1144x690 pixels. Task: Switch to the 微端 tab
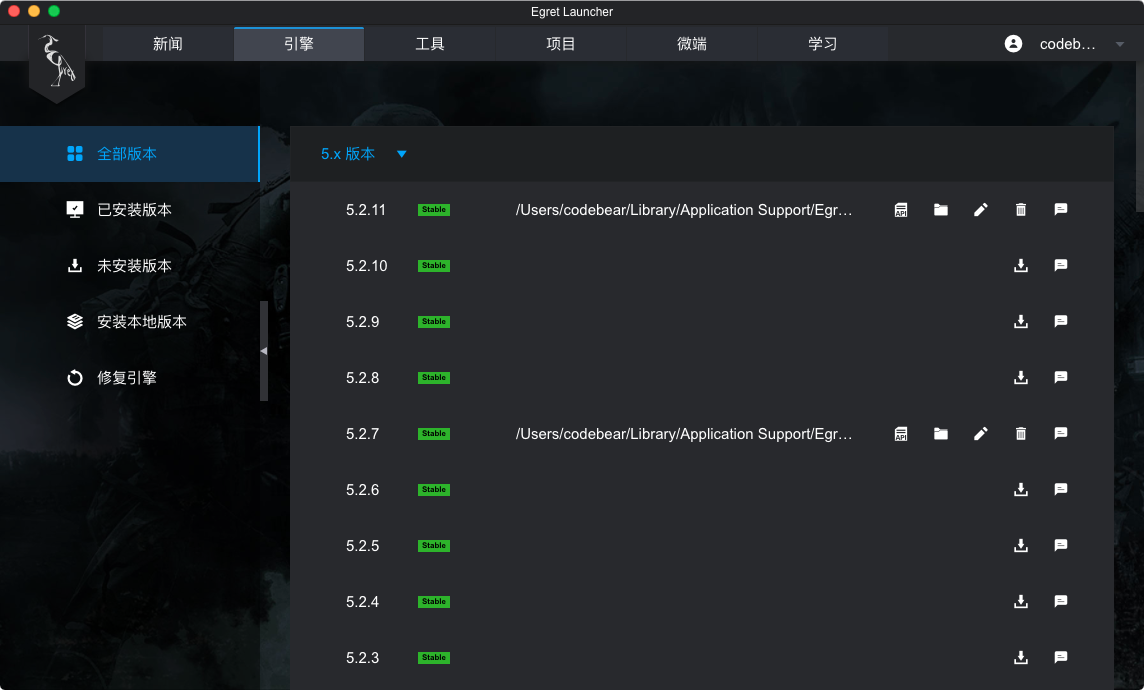point(692,44)
